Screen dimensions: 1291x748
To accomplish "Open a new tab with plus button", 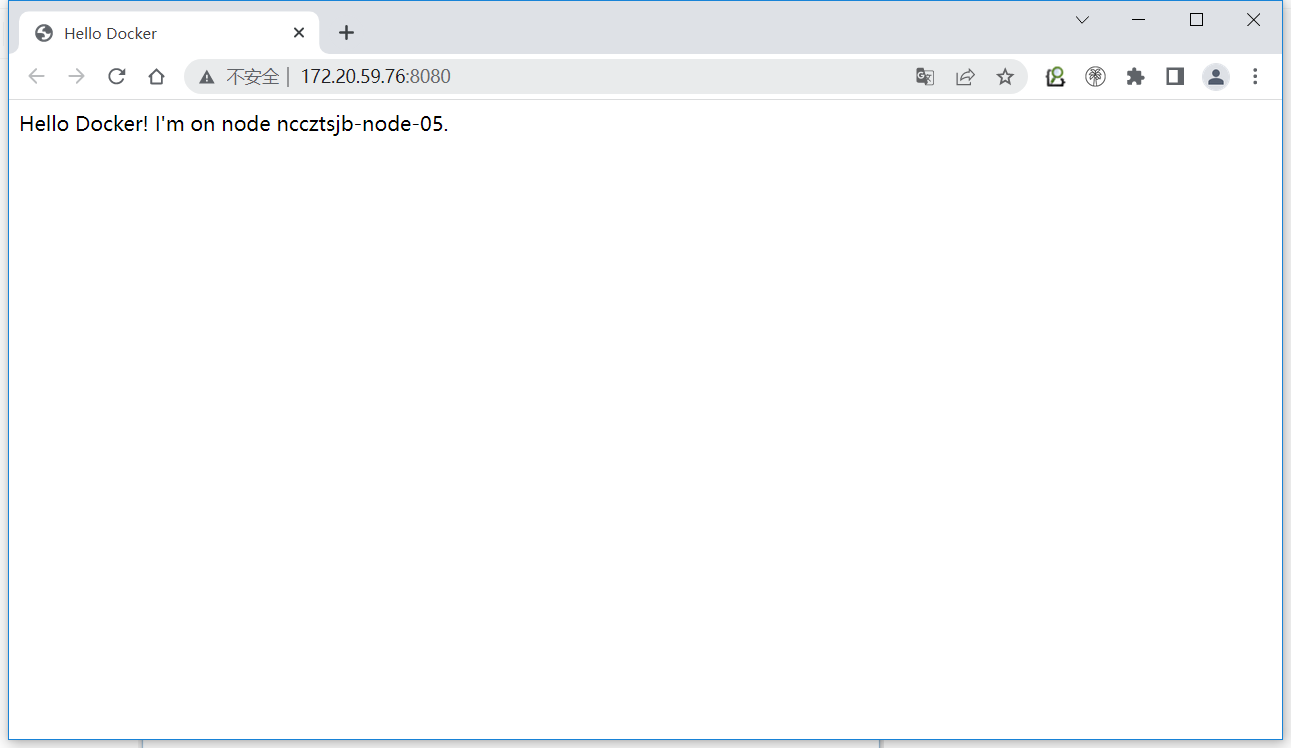I will [346, 33].
